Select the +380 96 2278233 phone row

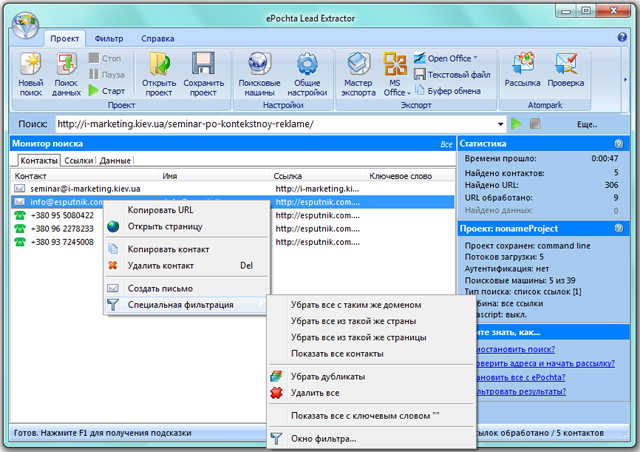pos(55,229)
